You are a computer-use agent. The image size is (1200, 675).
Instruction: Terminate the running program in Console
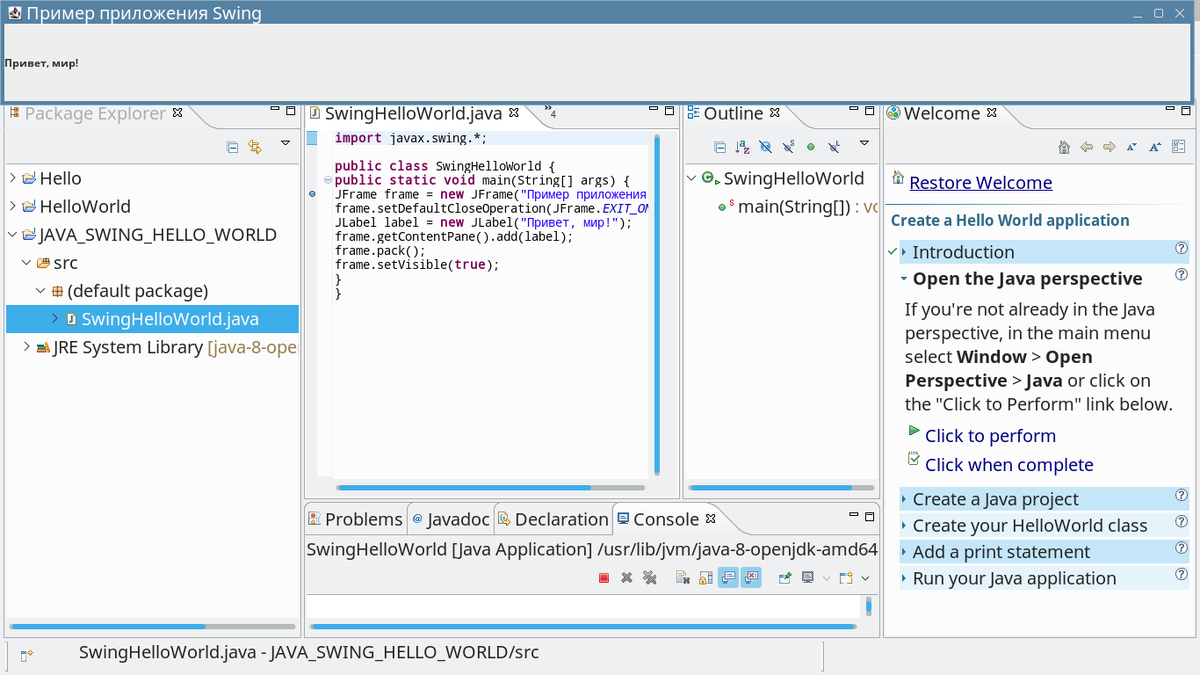604,578
